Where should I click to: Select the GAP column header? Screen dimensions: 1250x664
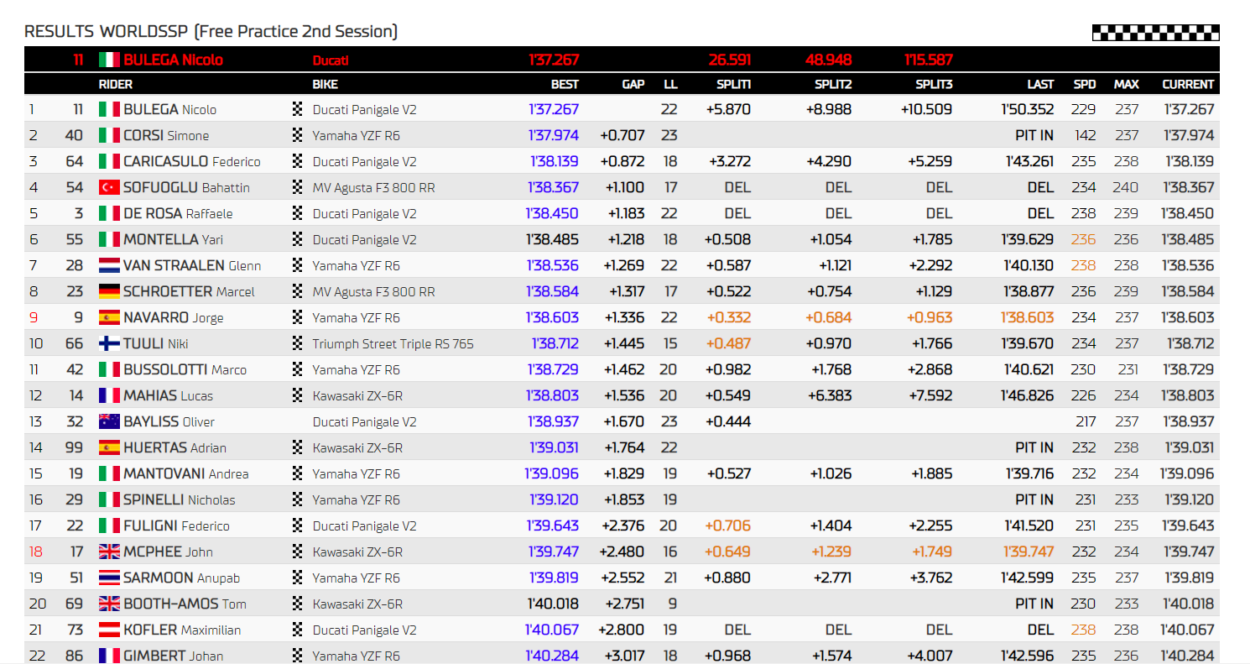click(x=633, y=84)
